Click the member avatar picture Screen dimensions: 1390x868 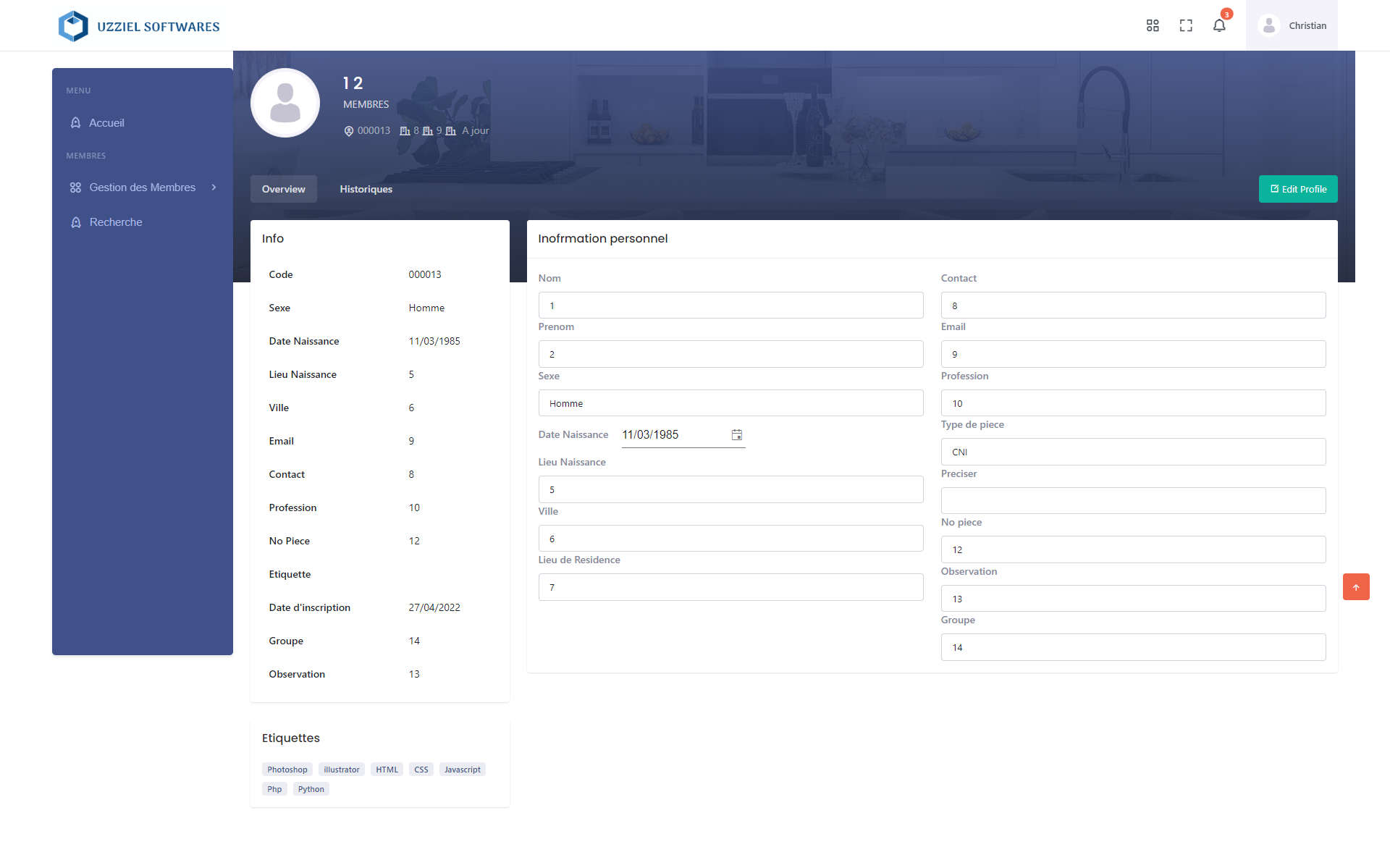click(x=285, y=103)
